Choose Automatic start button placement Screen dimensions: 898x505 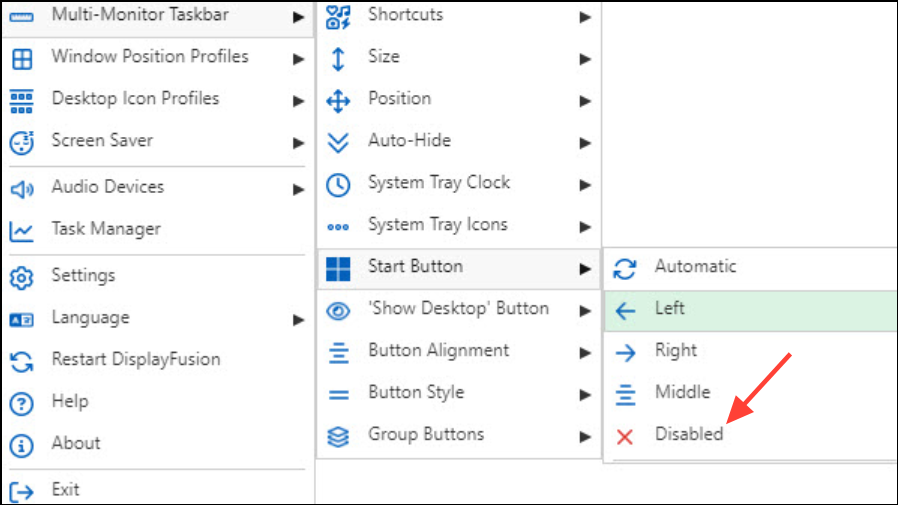click(x=695, y=267)
